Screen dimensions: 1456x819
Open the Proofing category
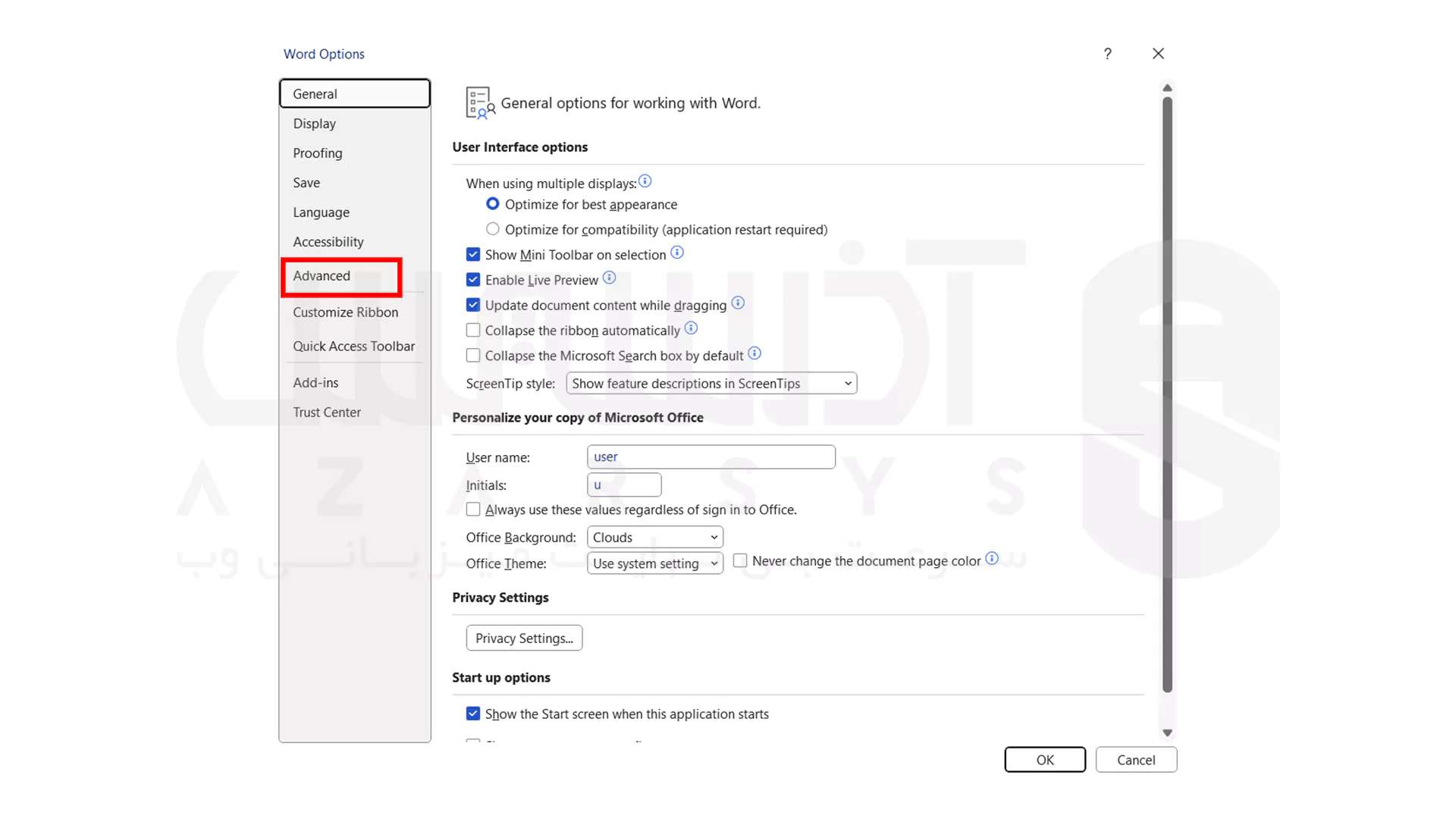tap(355, 153)
